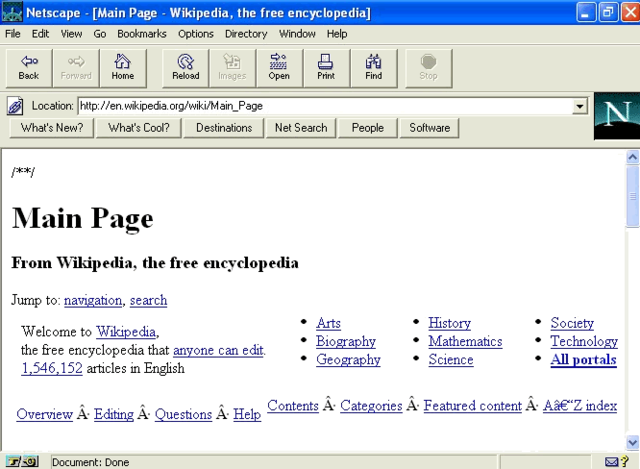Screen dimensions: 640x469
Task: Open the Directory menu
Action: (x=246, y=34)
